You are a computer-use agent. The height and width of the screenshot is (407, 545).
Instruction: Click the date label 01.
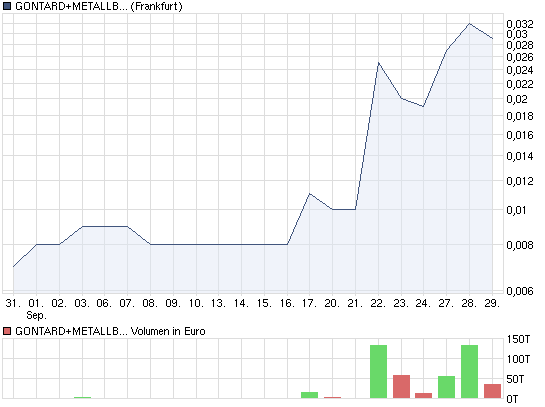(x=36, y=303)
